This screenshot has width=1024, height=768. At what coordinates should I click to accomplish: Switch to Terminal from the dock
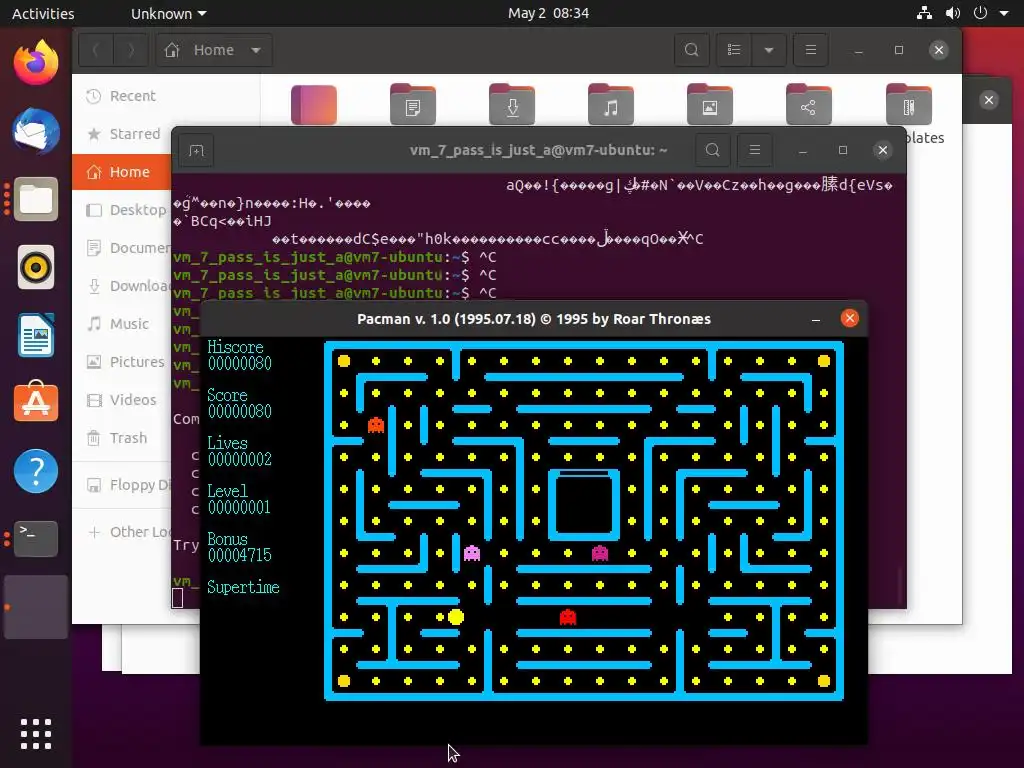pyautogui.click(x=36, y=538)
